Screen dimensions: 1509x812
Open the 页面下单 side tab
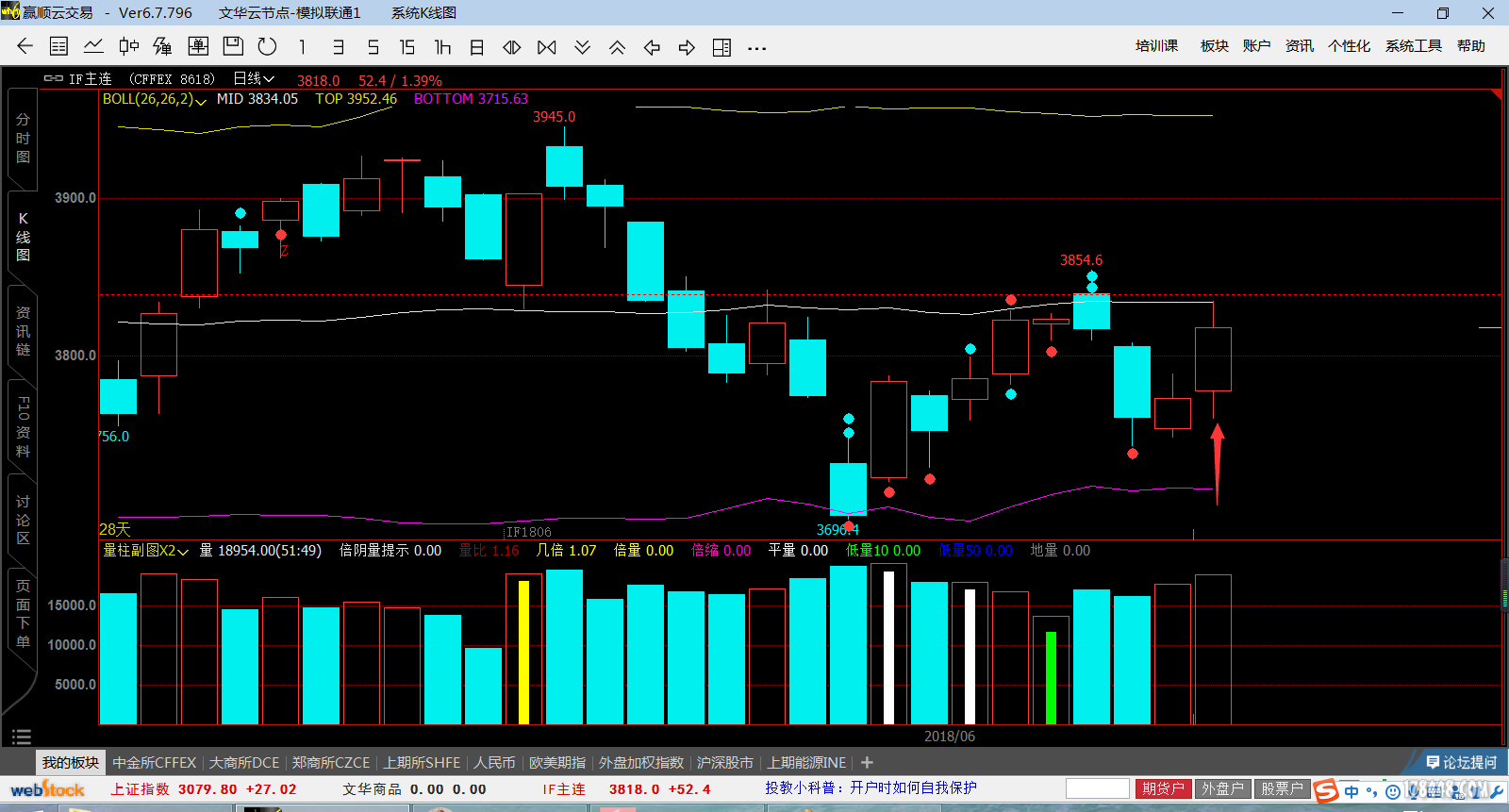[23, 614]
